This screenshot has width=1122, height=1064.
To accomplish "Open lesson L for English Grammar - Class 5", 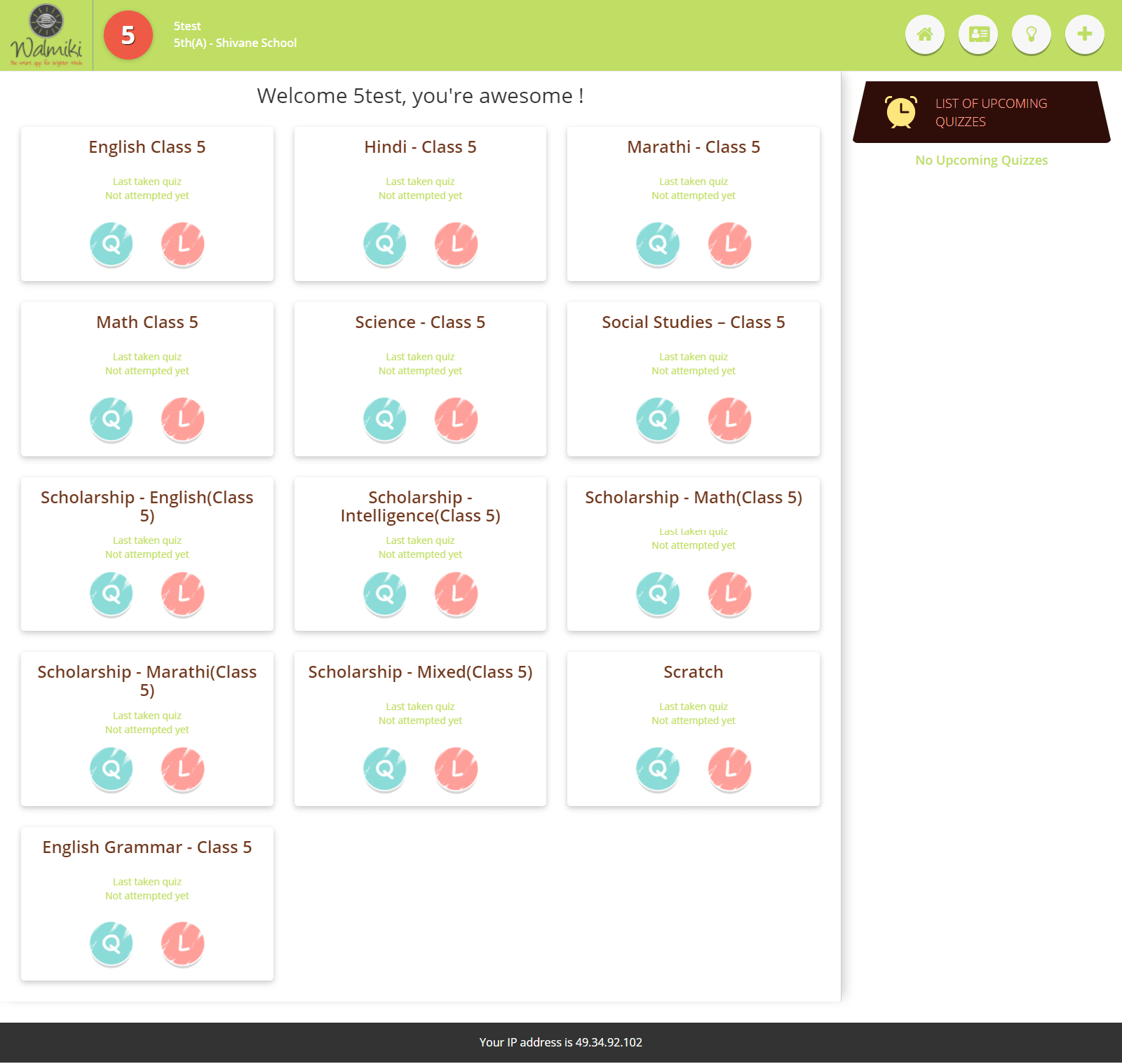I will click(183, 943).
